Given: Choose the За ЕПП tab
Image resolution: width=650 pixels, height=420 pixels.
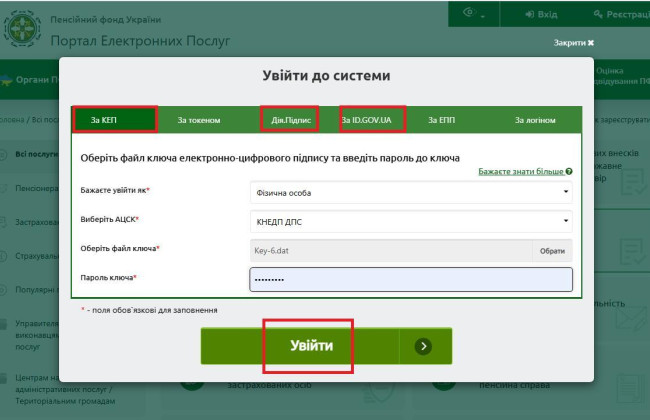Looking at the screenshot, I should (441, 120).
